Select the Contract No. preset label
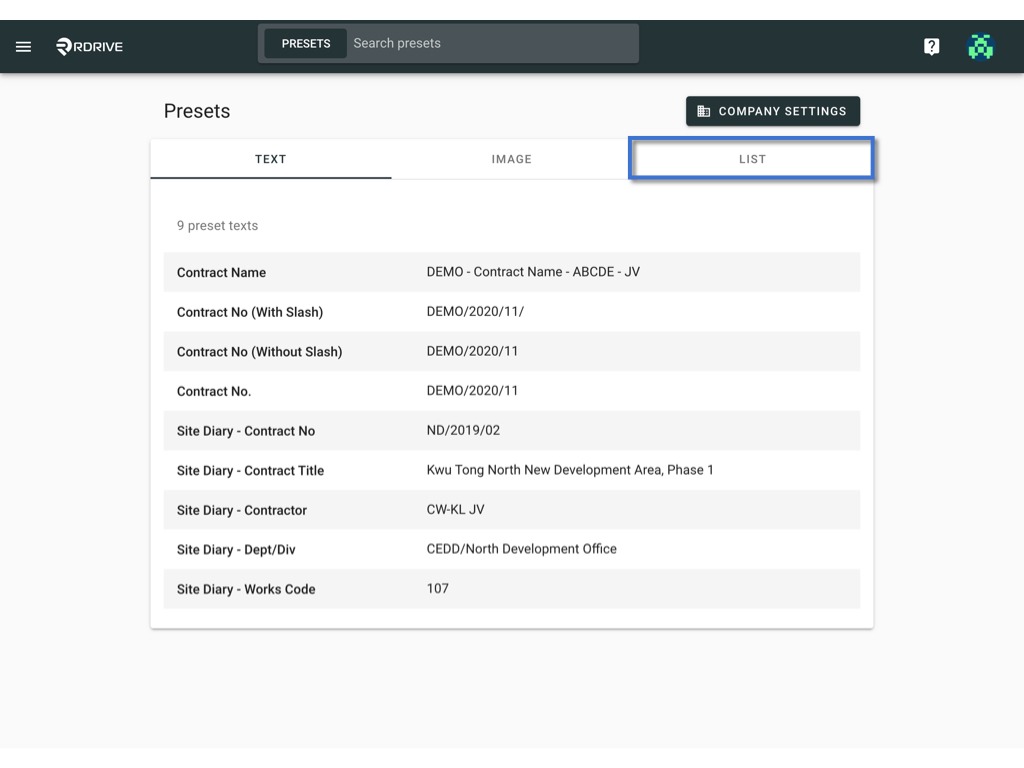1024x768 pixels. [x=214, y=391]
